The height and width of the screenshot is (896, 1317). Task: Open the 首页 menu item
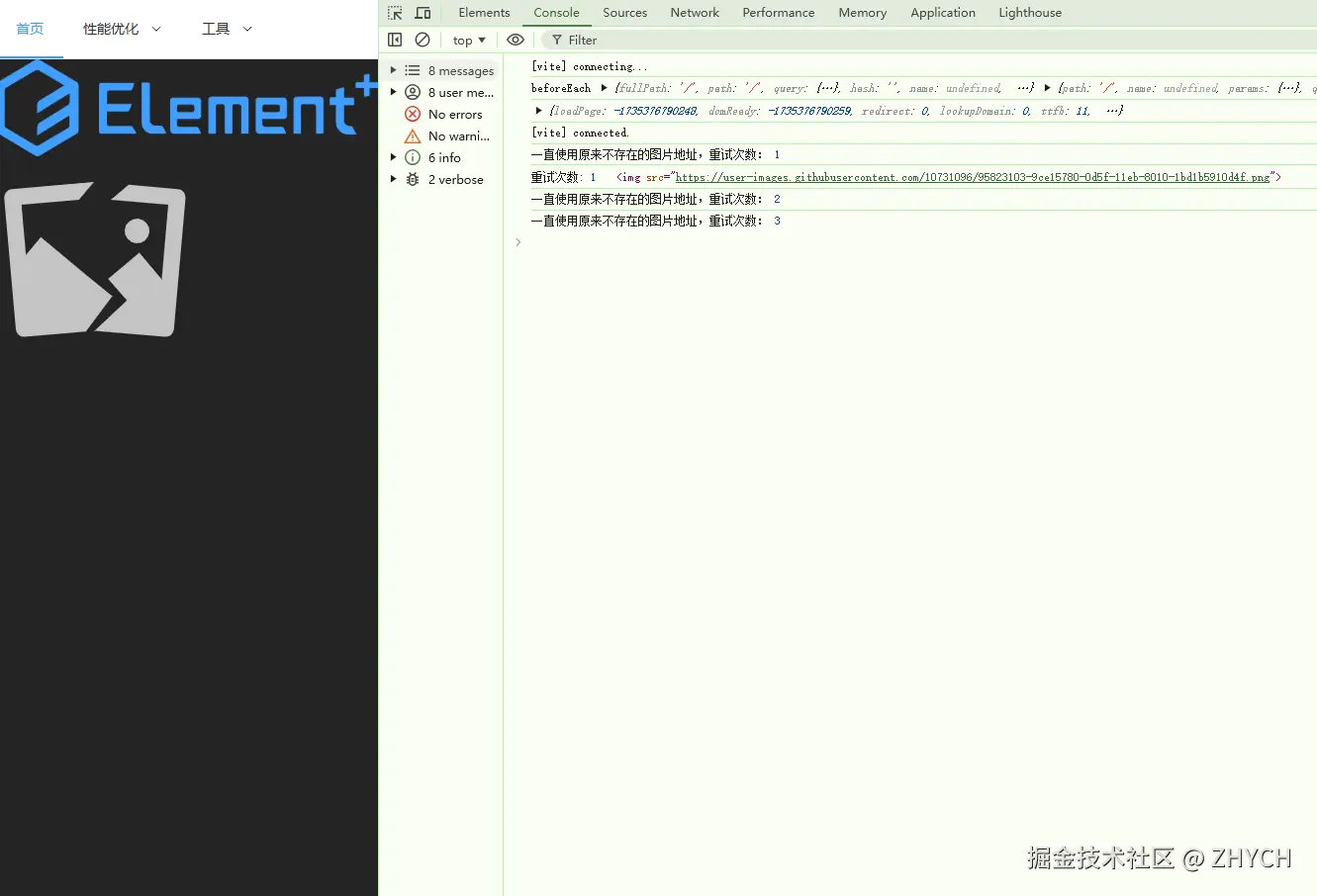pos(31,29)
